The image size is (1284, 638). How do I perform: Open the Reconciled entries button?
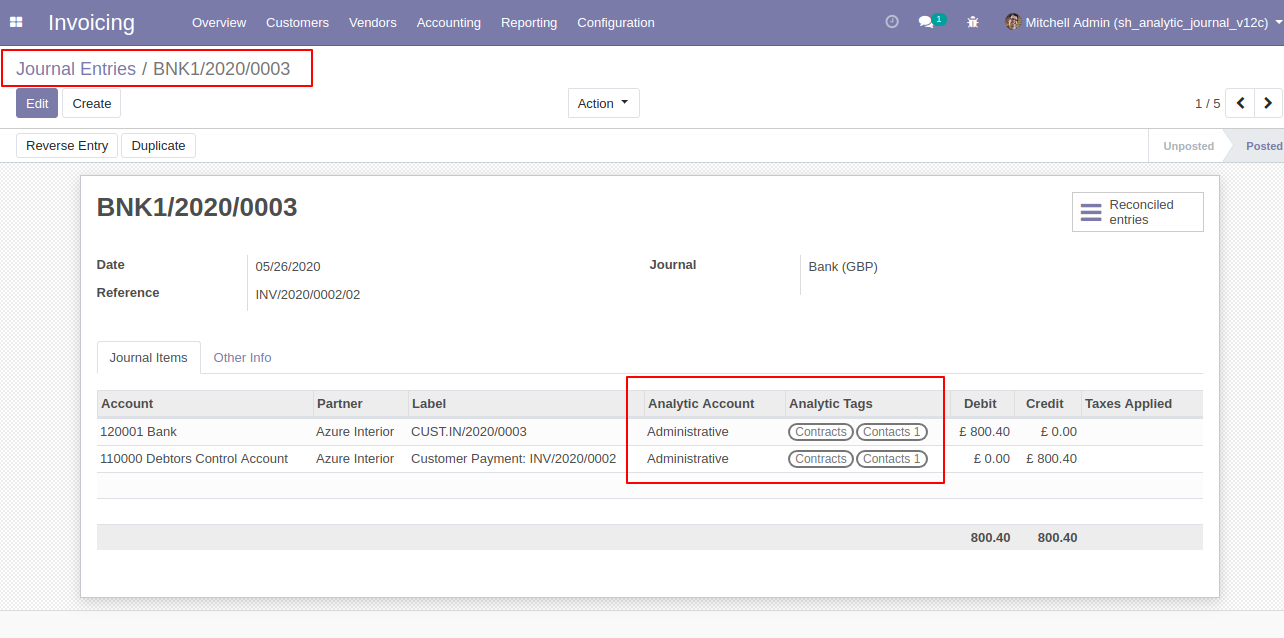pyautogui.click(x=1138, y=212)
